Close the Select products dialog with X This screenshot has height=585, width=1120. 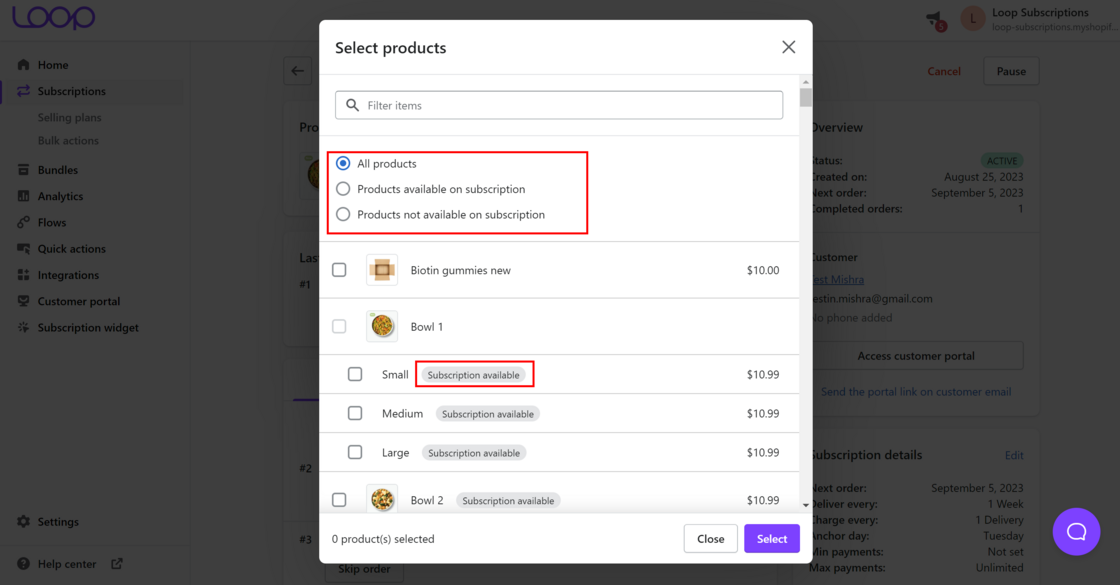(x=788, y=47)
